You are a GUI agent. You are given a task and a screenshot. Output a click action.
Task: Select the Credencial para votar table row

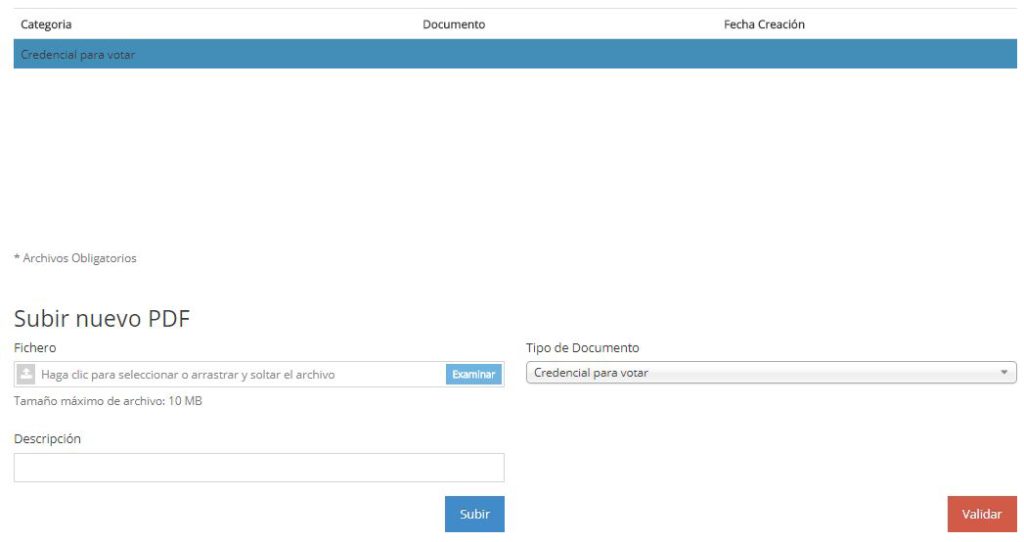pos(78,54)
